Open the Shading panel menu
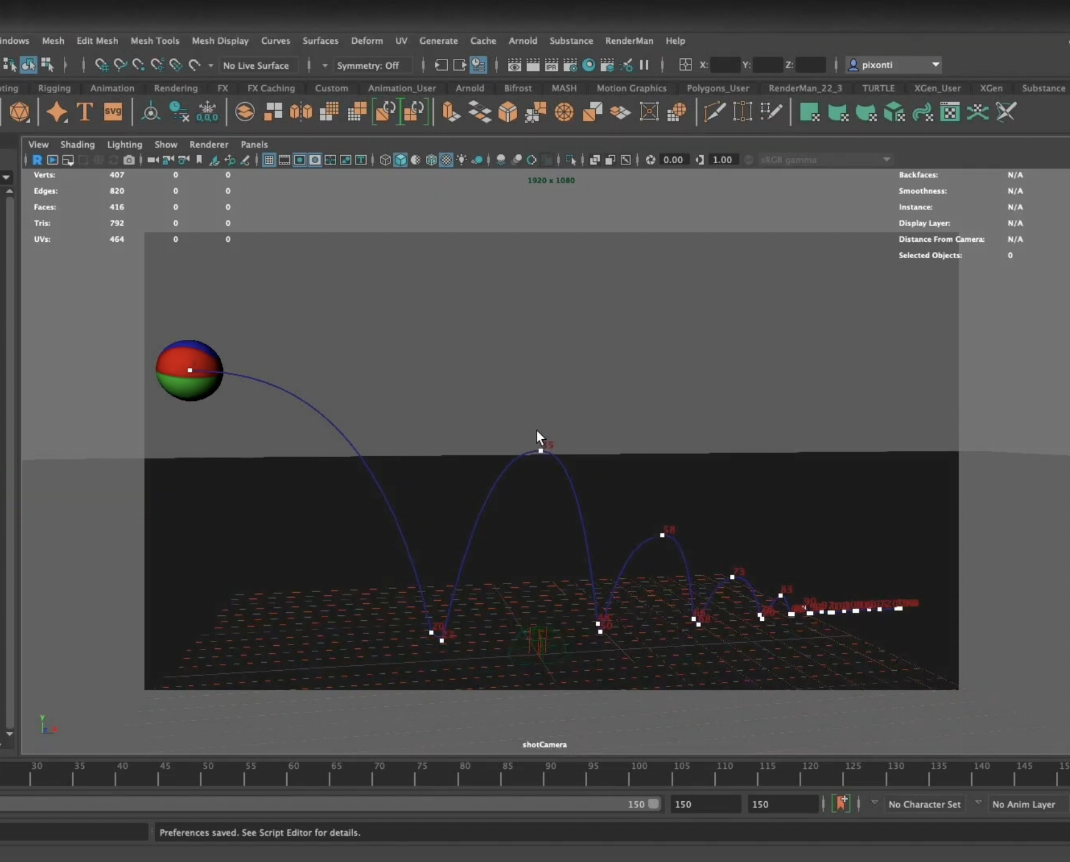 77,144
